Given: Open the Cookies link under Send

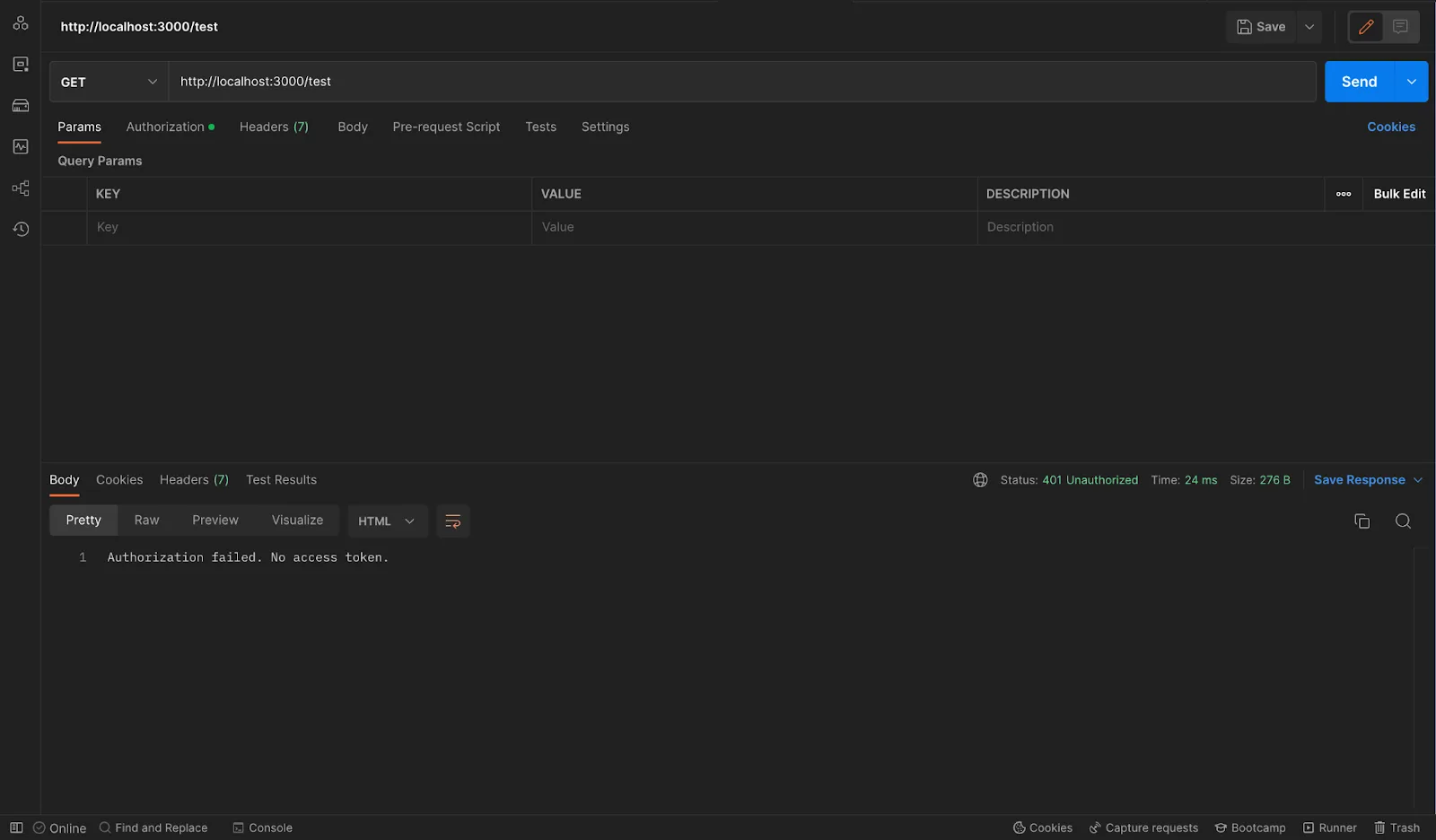Looking at the screenshot, I should coord(1391,127).
